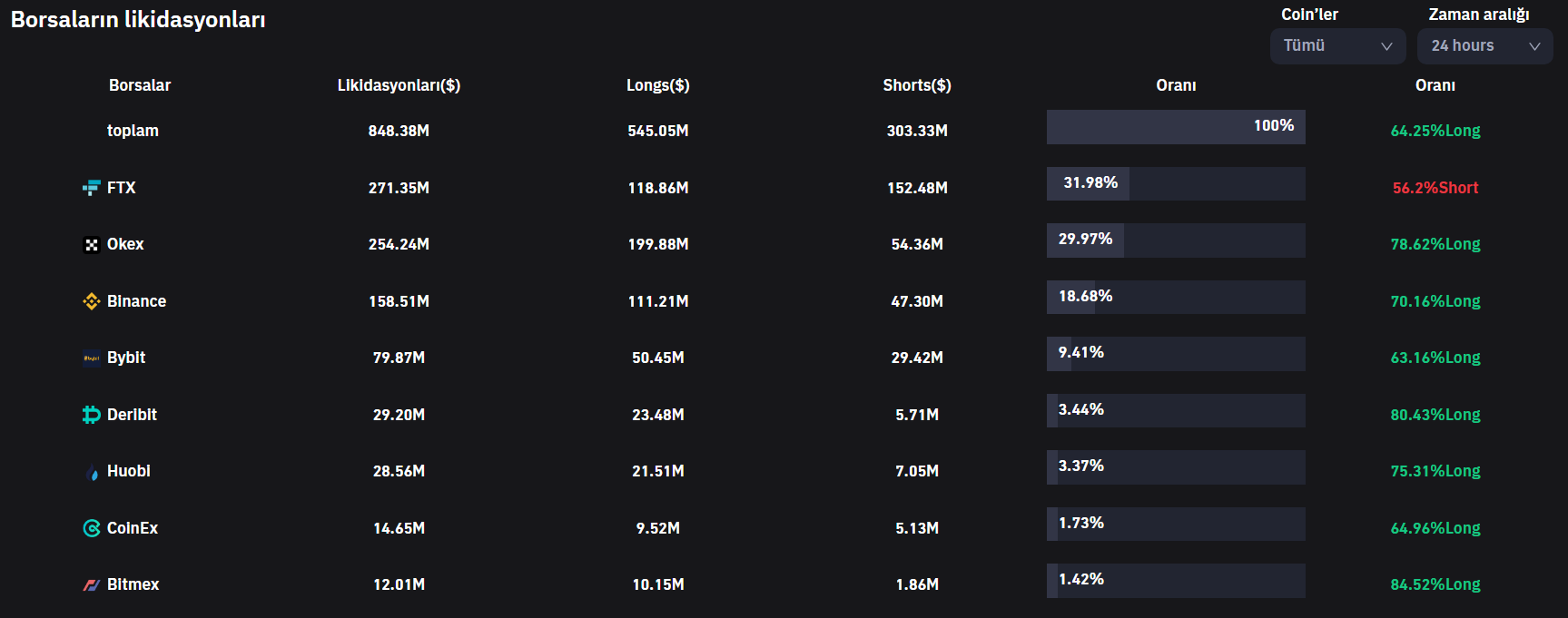
Task: Click the FTX exchange logo icon
Action: click(x=92, y=188)
